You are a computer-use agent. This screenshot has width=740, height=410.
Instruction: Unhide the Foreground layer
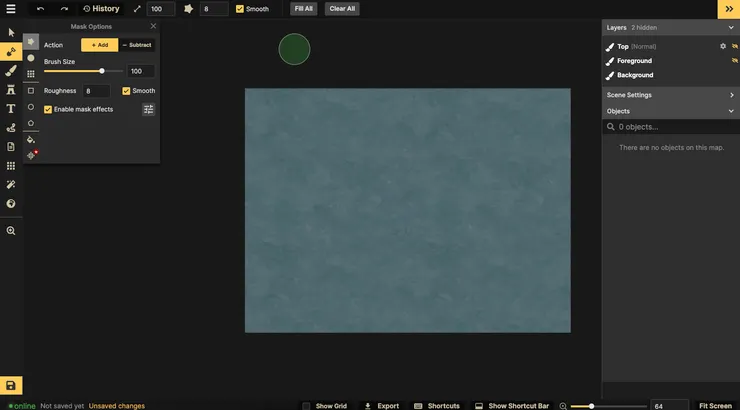click(x=735, y=61)
